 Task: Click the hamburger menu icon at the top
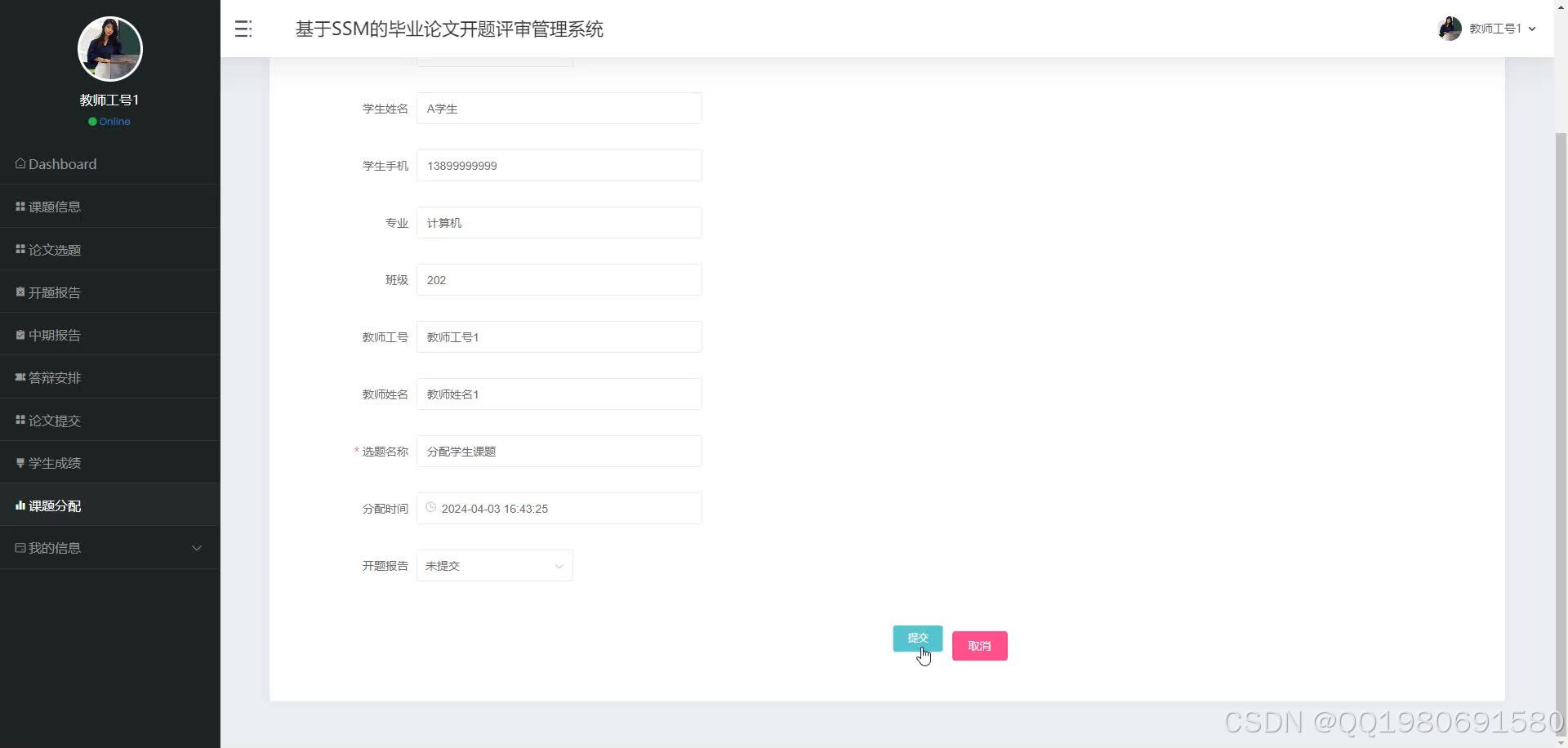pyautogui.click(x=243, y=29)
